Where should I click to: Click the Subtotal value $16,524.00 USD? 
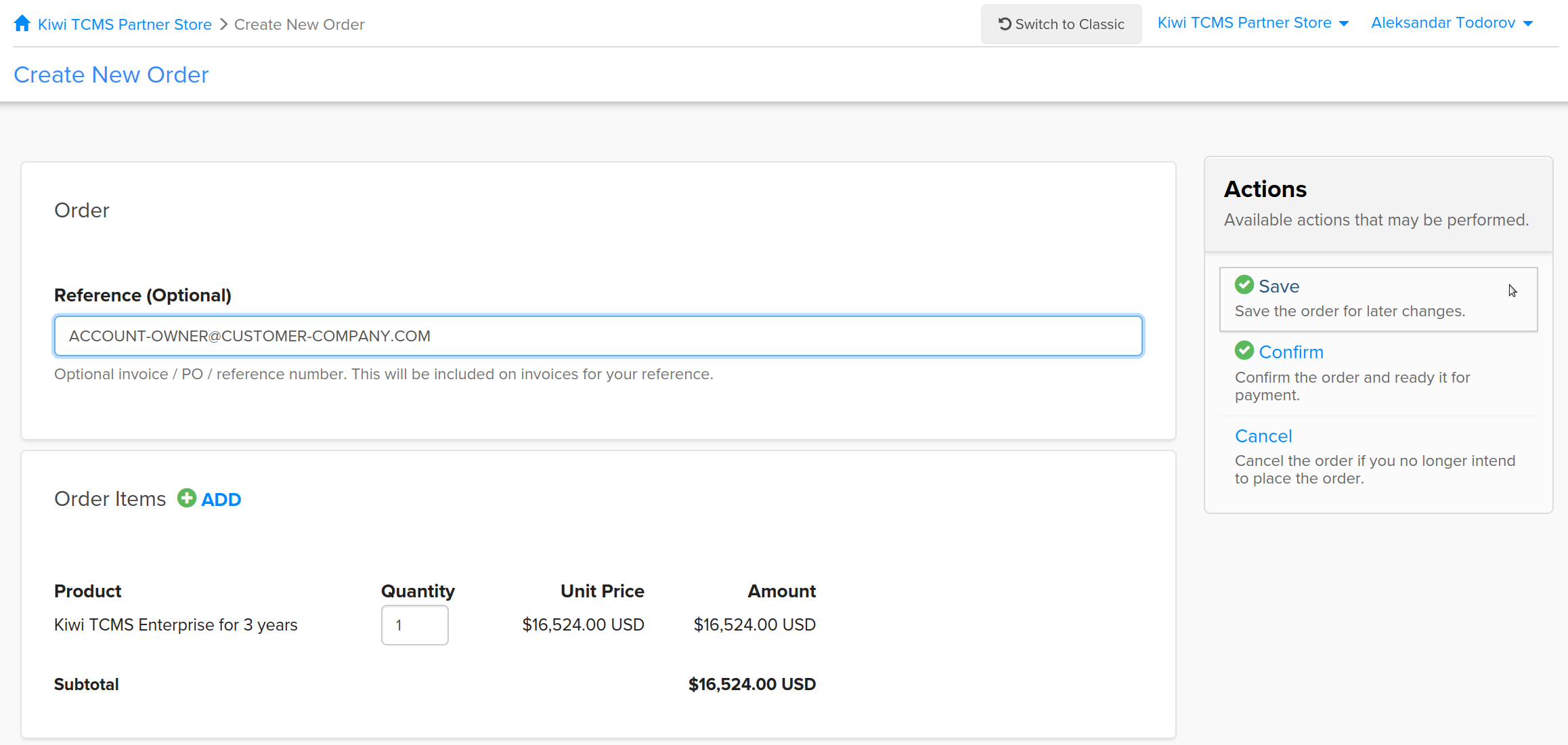click(752, 685)
